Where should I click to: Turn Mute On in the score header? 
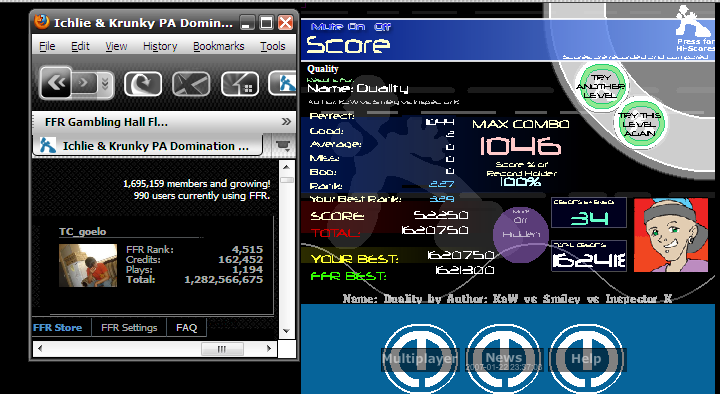357,27
